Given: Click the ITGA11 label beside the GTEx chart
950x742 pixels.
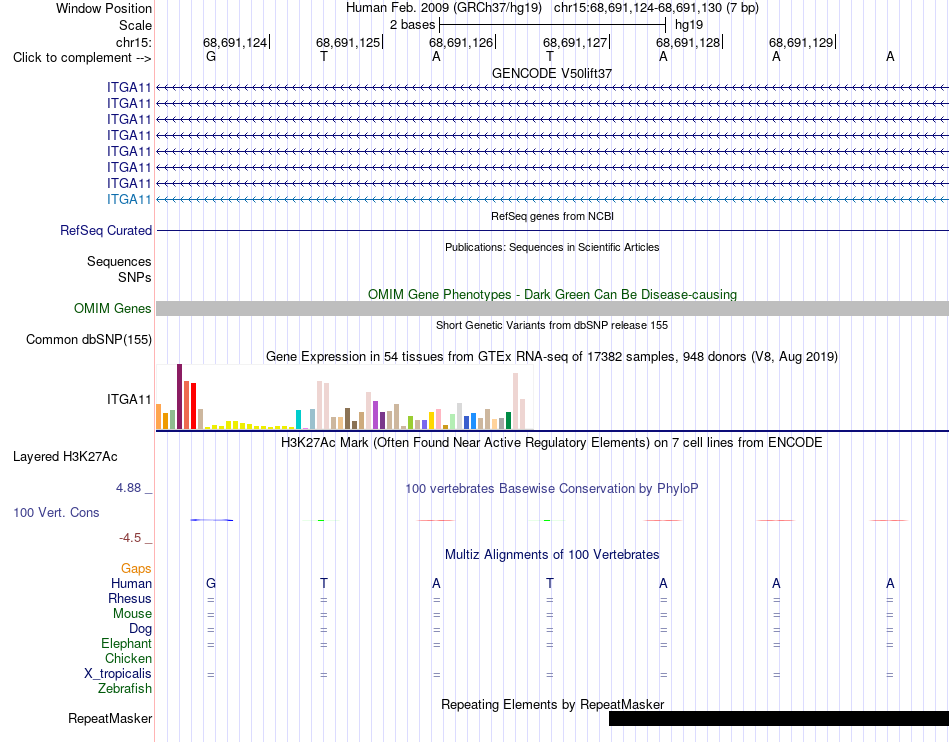Looking at the screenshot, I should point(129,399).
